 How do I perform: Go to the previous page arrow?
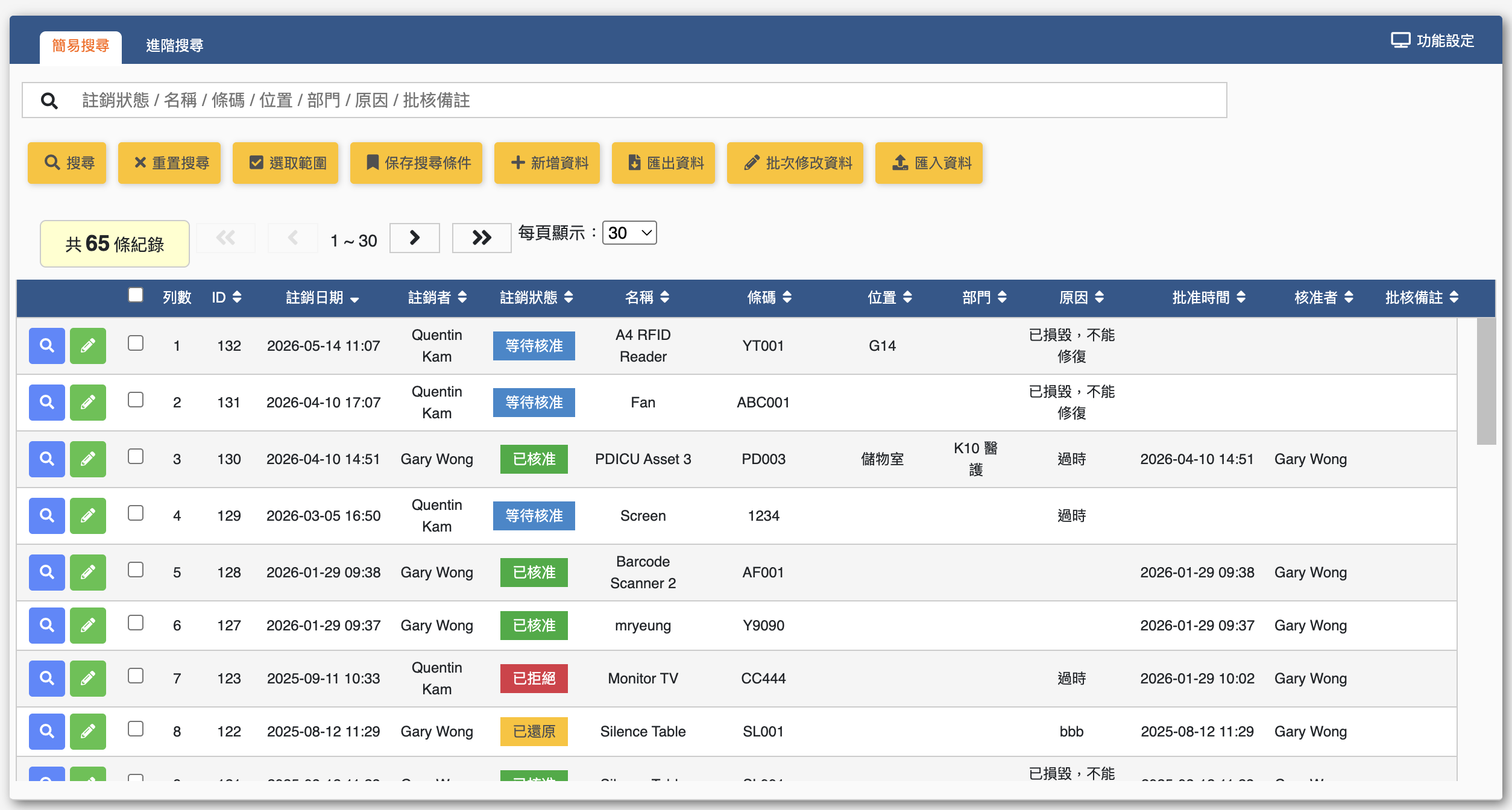pos(293,238)
